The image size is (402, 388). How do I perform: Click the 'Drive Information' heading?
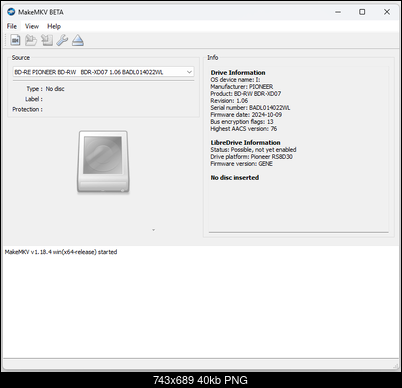coord(238,73)
